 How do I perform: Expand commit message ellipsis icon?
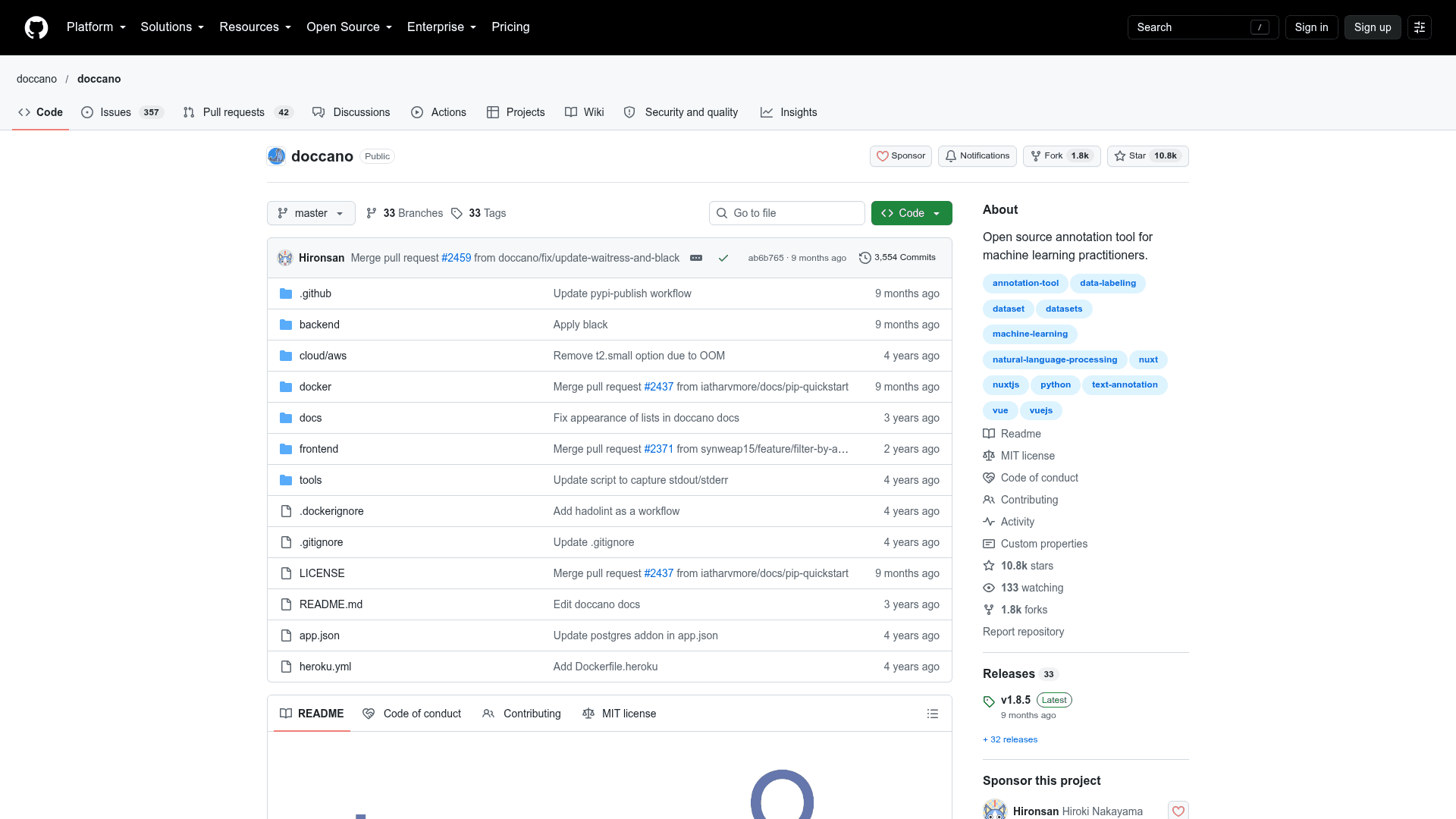pos(696,258)
